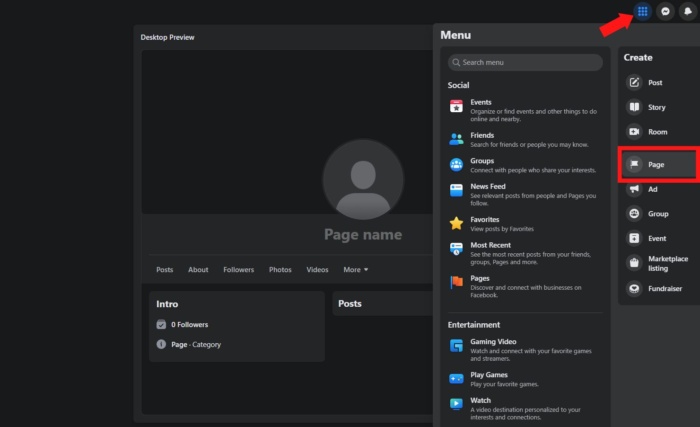The image size is (700, 427).
Task: Click the Play Games controller icon
Action: (x=456, y=379)
